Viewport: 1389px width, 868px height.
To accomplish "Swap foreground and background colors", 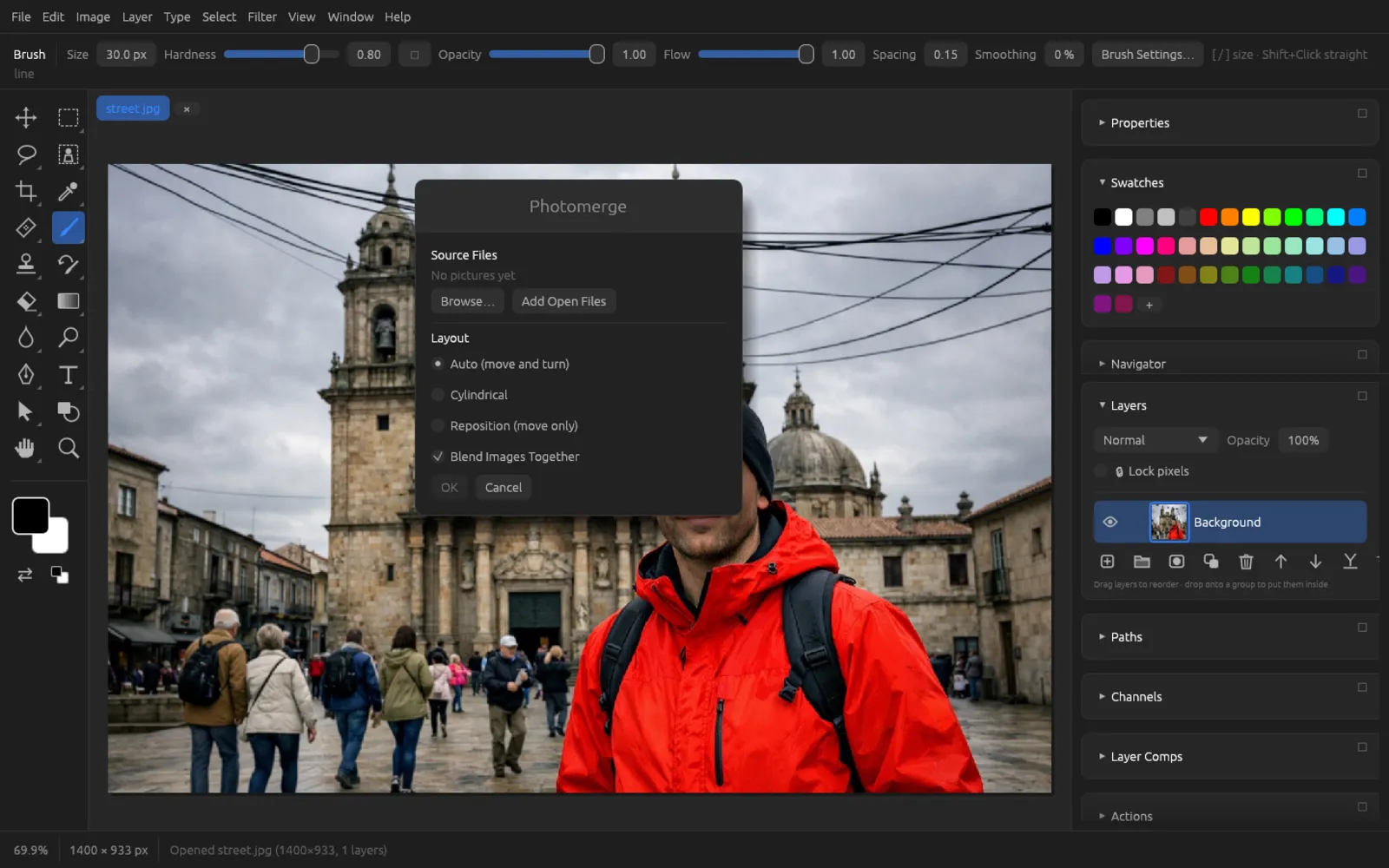I will pos(25,575).
